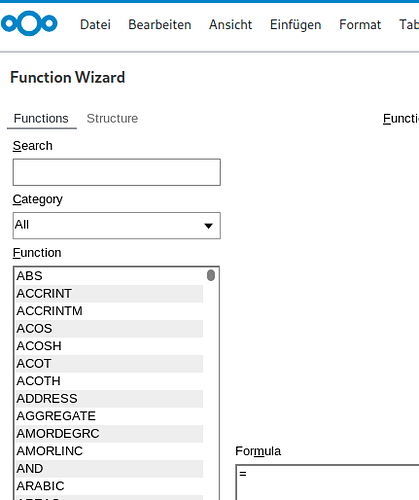Screen dimensions: 419x500
Task: Select the Functions tab
Action: click(x=41, y=119)
